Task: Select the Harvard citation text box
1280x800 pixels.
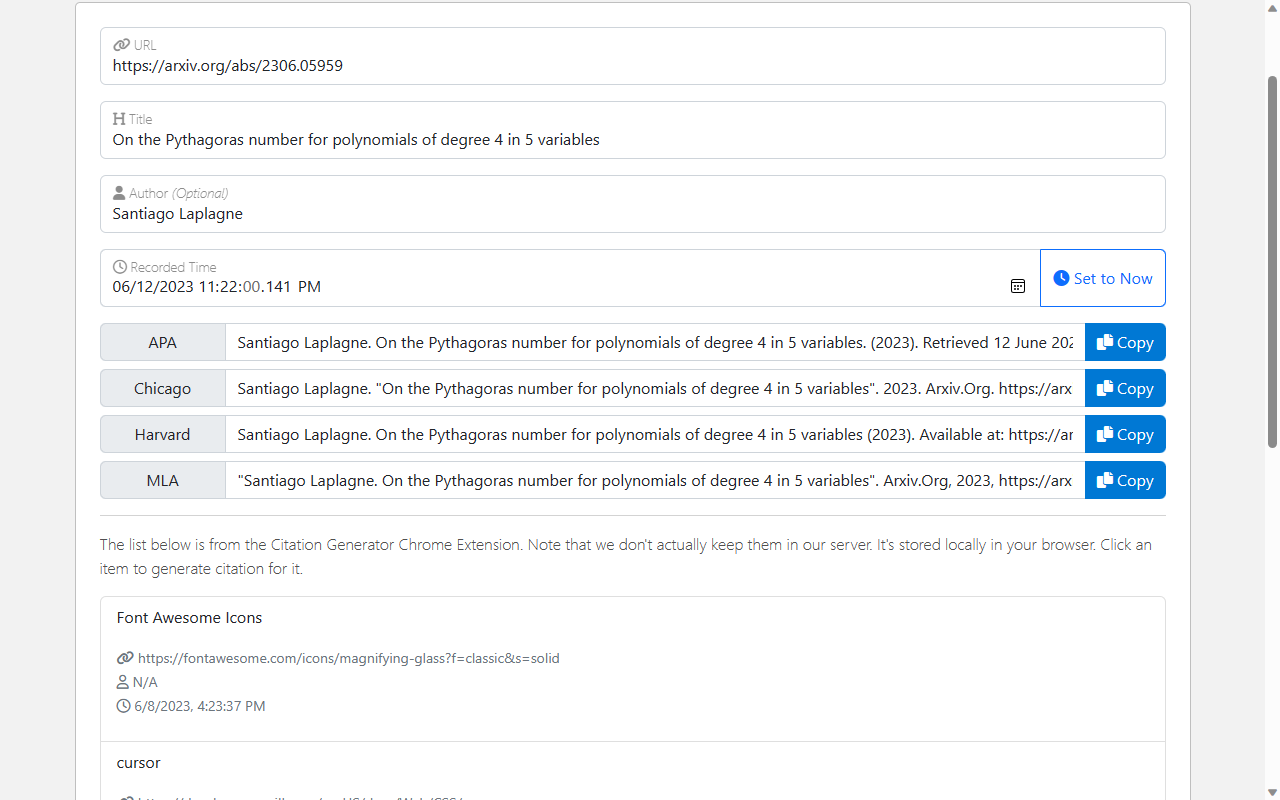Action: coord(654,434)
